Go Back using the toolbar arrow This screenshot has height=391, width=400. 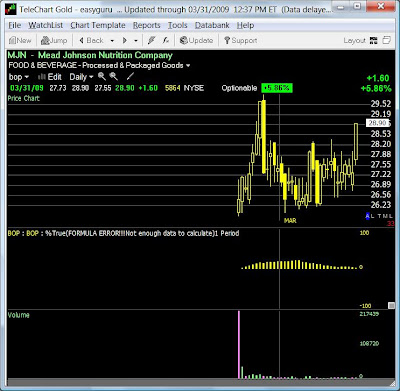[x=91, y=41]
